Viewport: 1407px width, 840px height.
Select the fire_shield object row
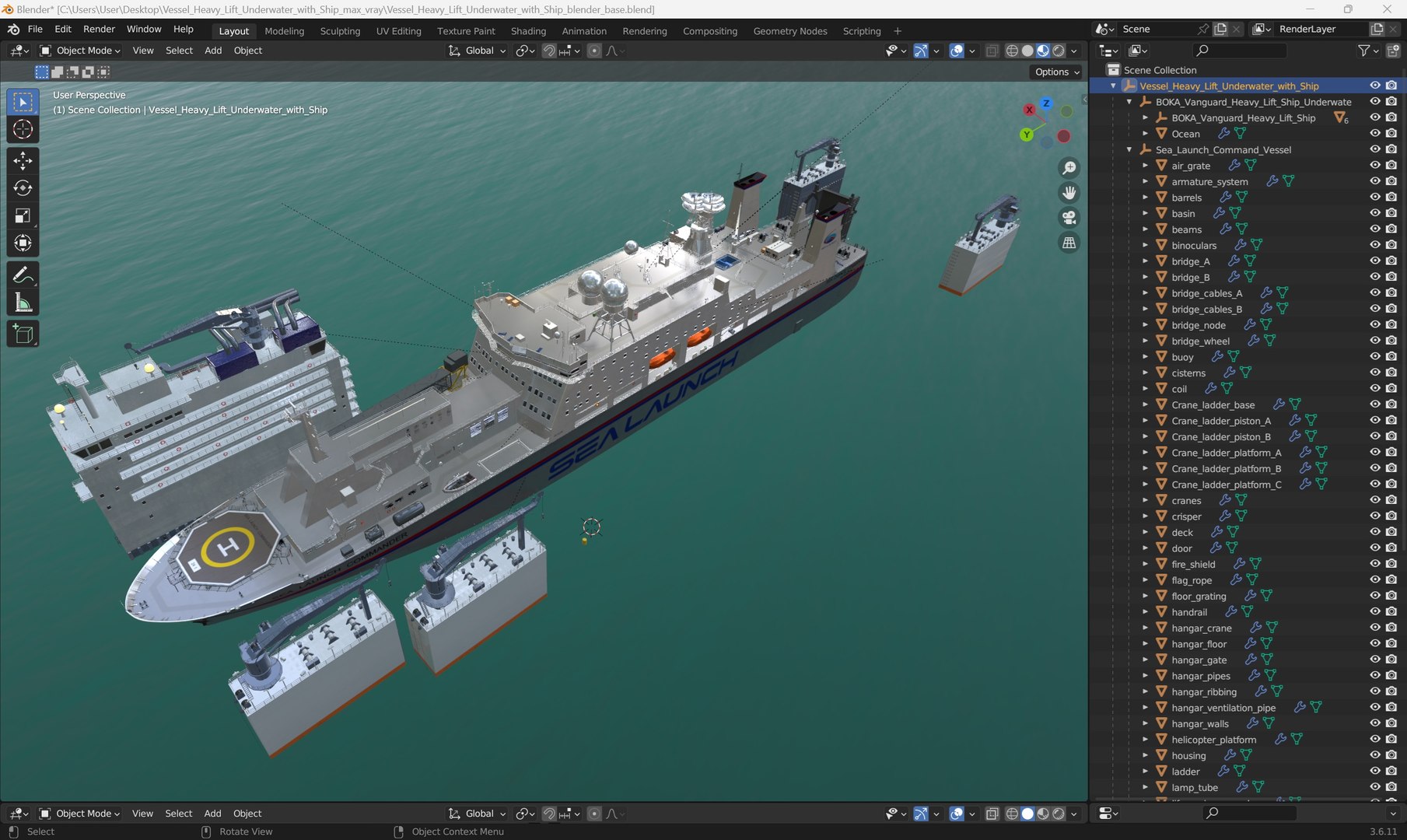point(1193,564)
